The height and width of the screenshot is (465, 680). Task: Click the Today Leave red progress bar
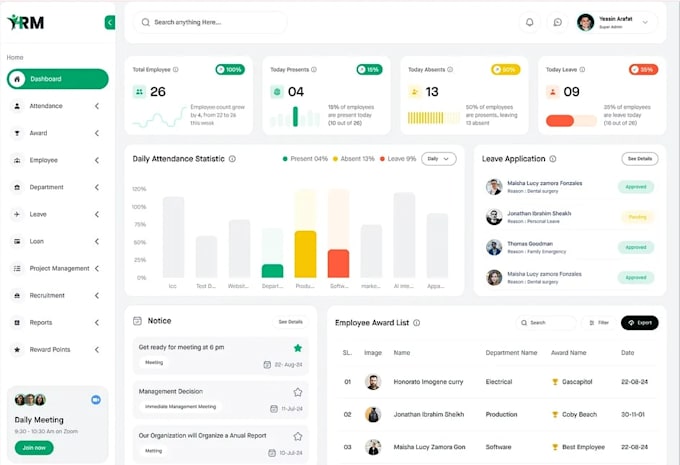pos(560,121)
